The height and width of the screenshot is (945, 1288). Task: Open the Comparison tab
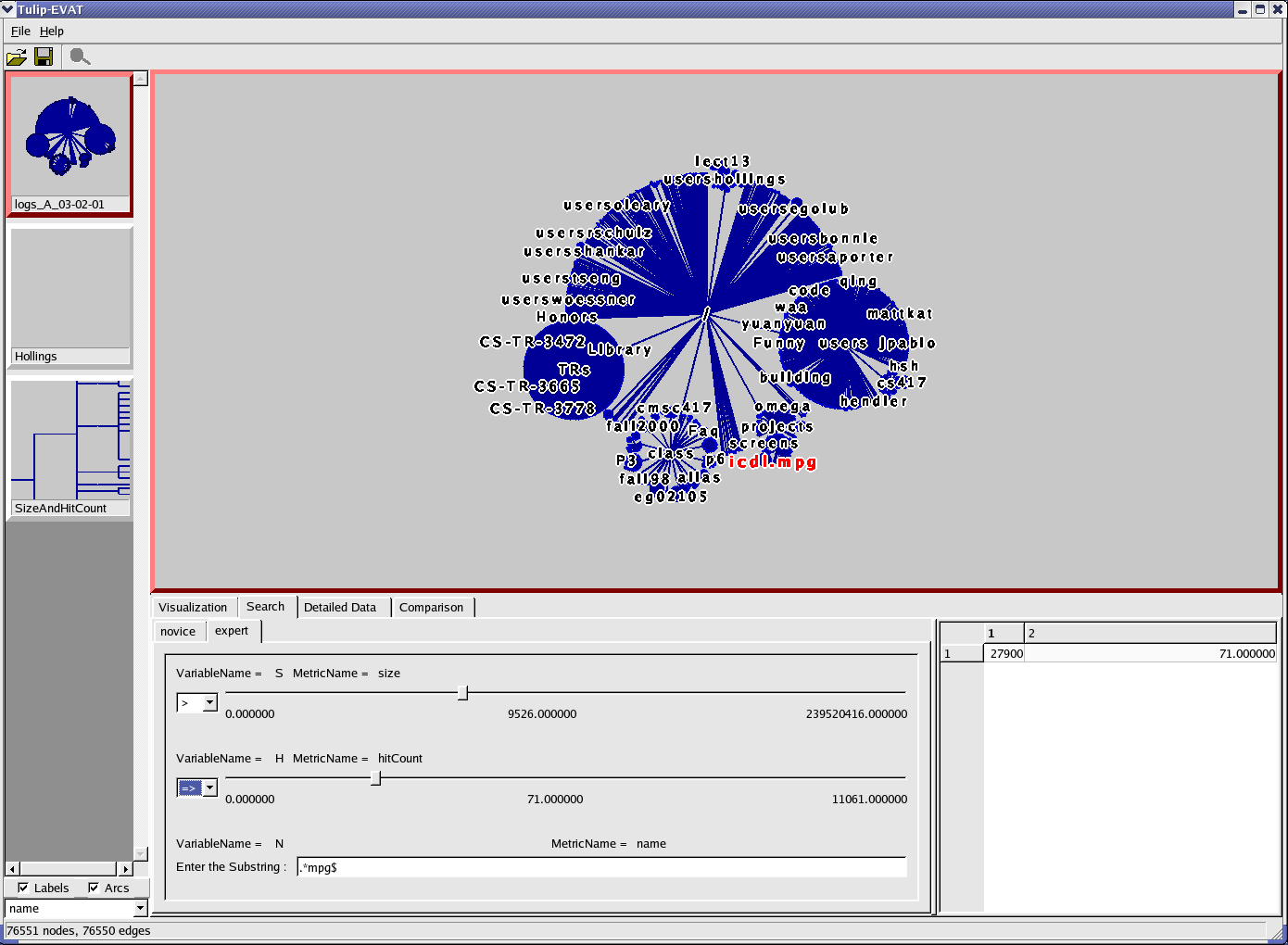(x=431, y=608)
